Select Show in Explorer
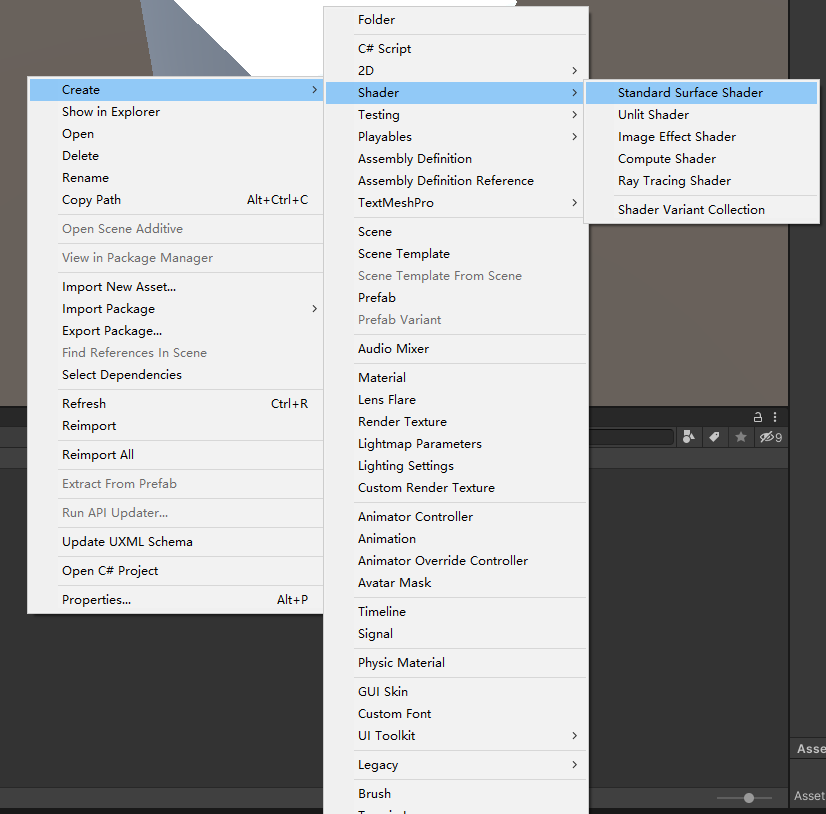 pyautogui.click(x=176, y=112)
